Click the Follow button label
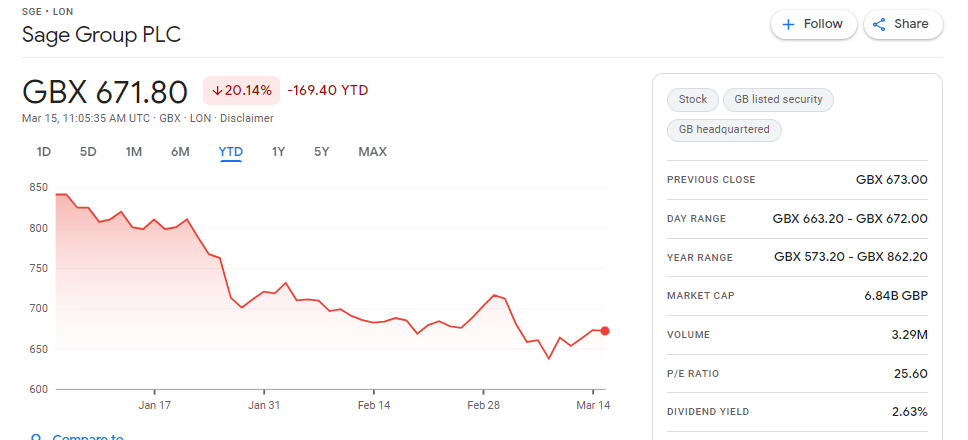Screen dimensions: 968x440 [x=823, y=24]
